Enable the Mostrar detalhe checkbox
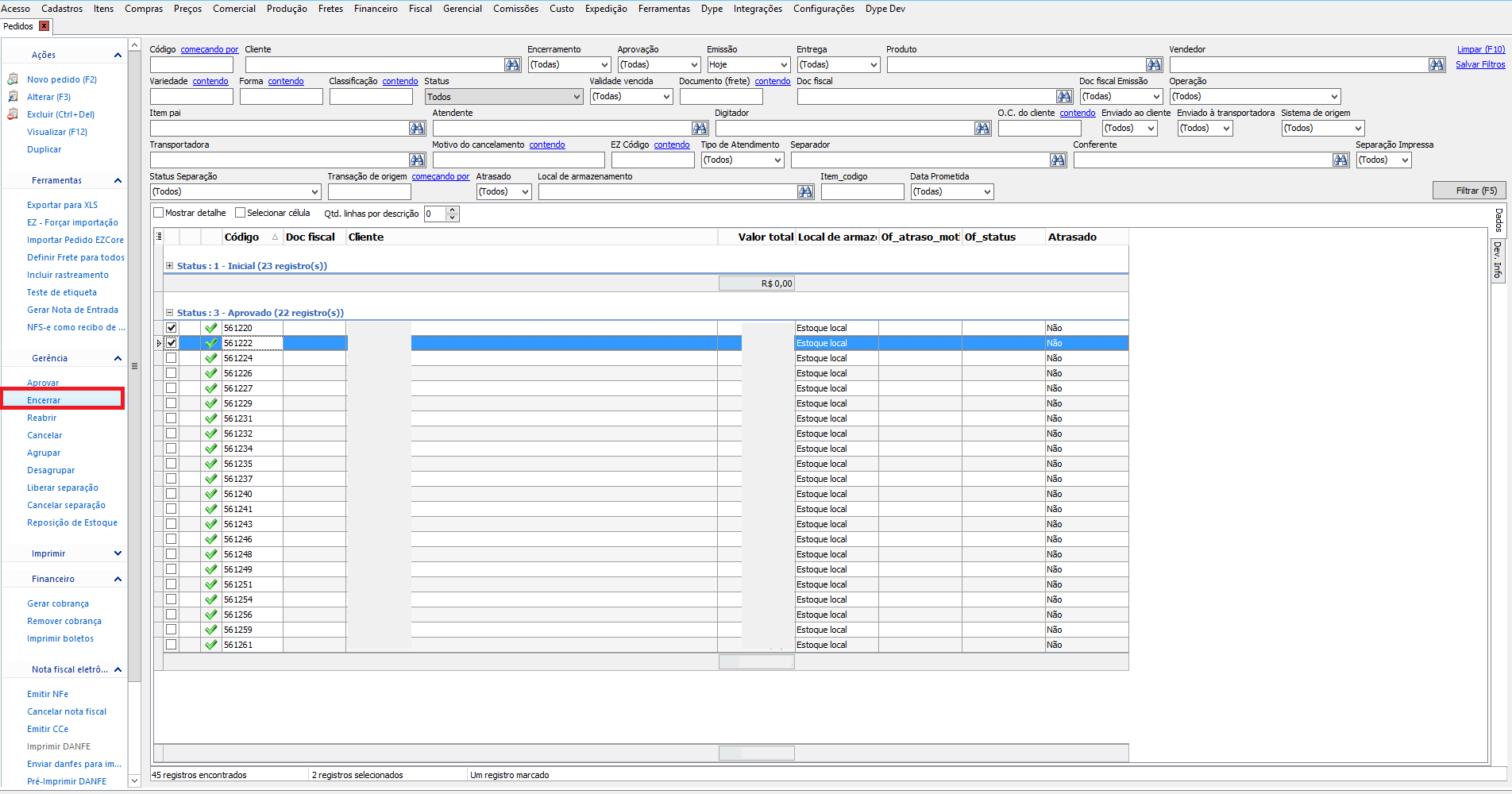The width and height of the screenshot is (1512, 794). click(159, 213)
